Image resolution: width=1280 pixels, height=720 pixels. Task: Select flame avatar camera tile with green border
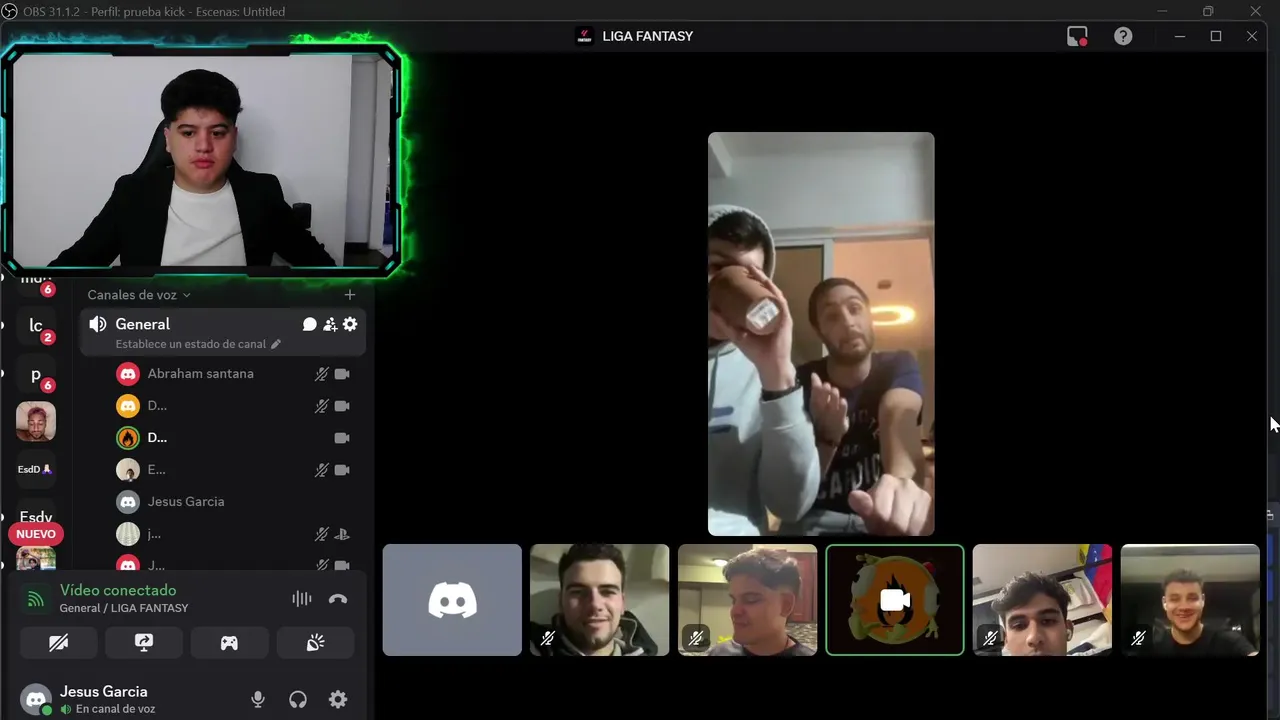tap(895, 600)
